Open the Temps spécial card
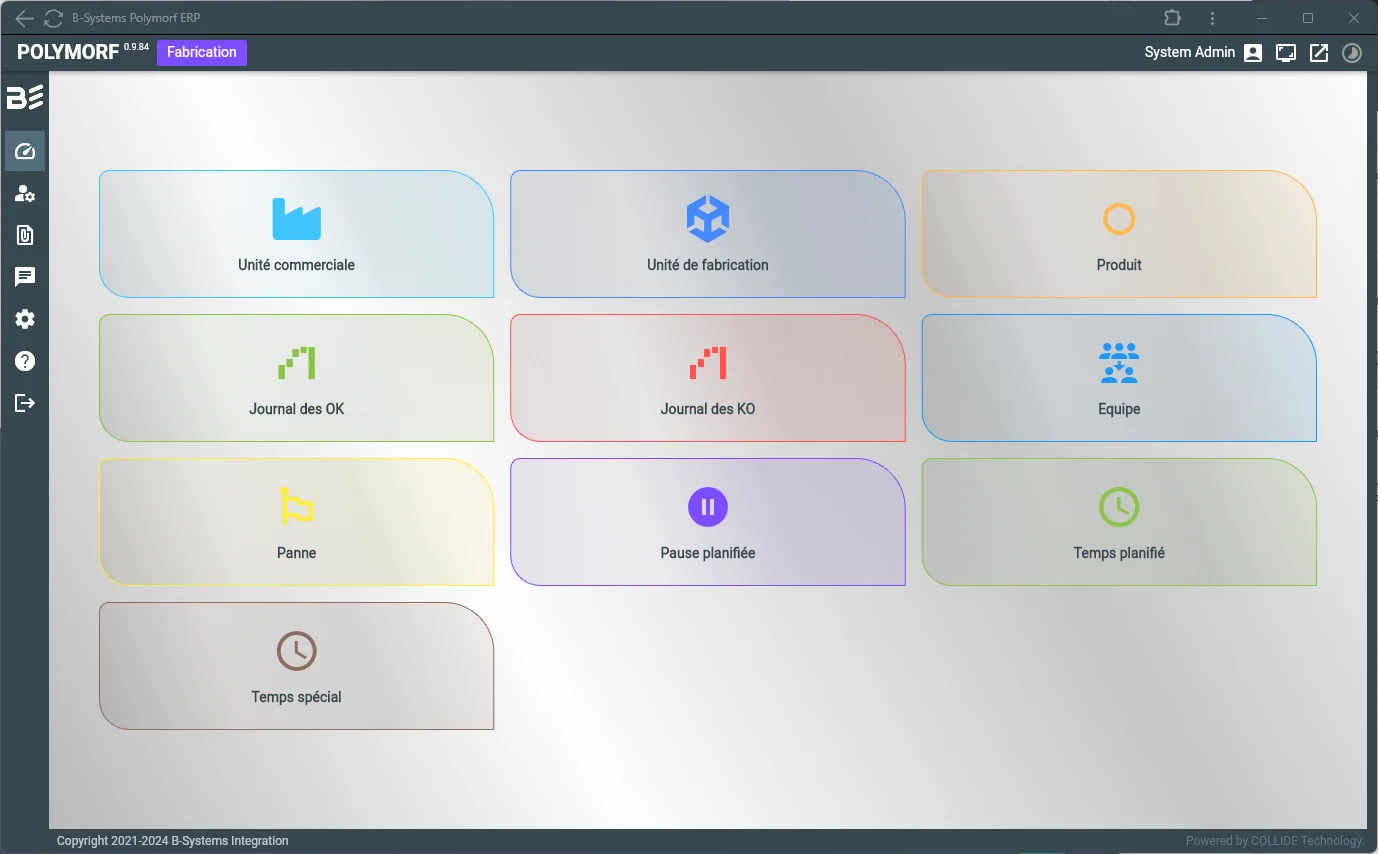The width and height of the screenshot is (1378, 854). point(296,666)
